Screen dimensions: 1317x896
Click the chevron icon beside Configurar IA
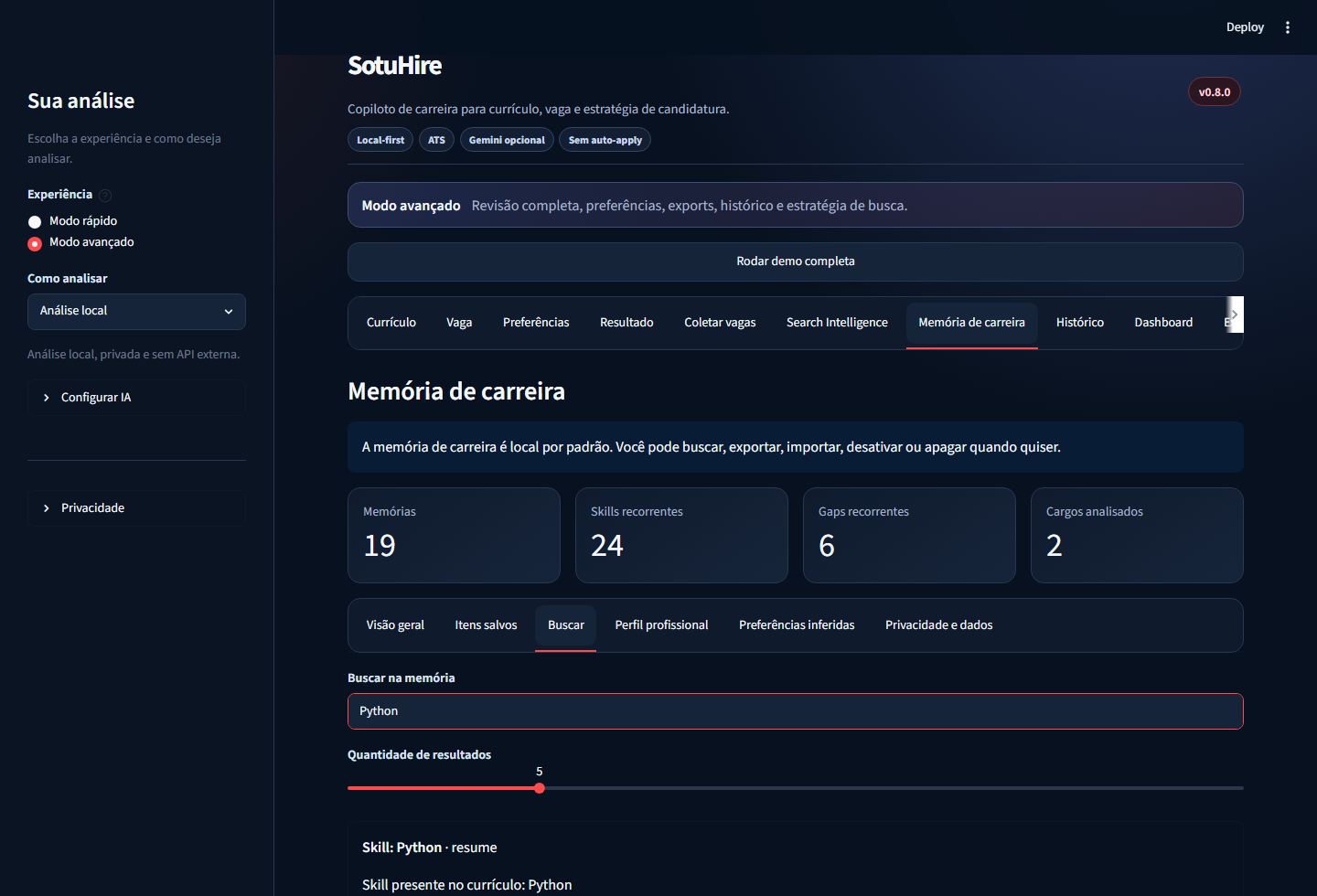tap(47, 398)
